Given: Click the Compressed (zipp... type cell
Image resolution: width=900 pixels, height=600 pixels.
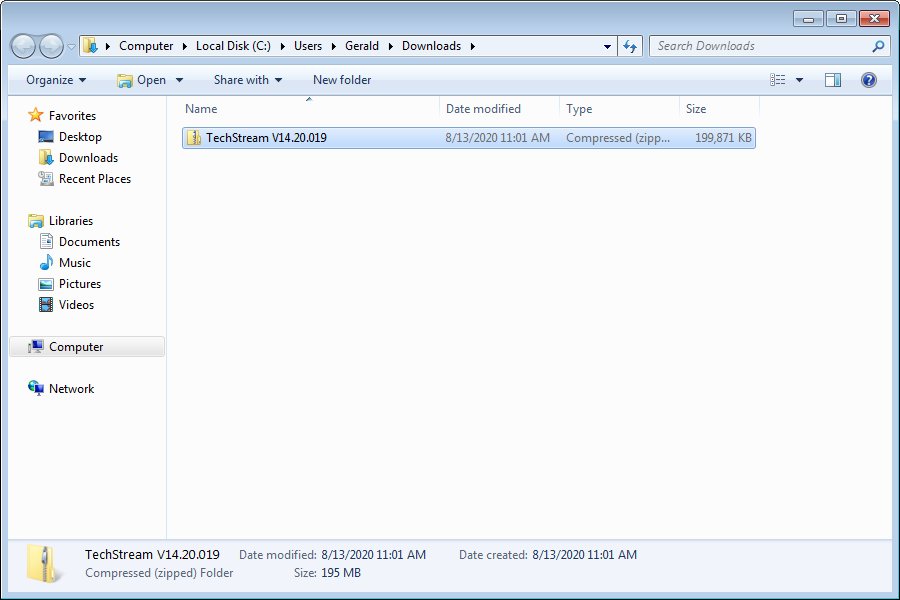Looking at the screenshot, I should [618, 138].
